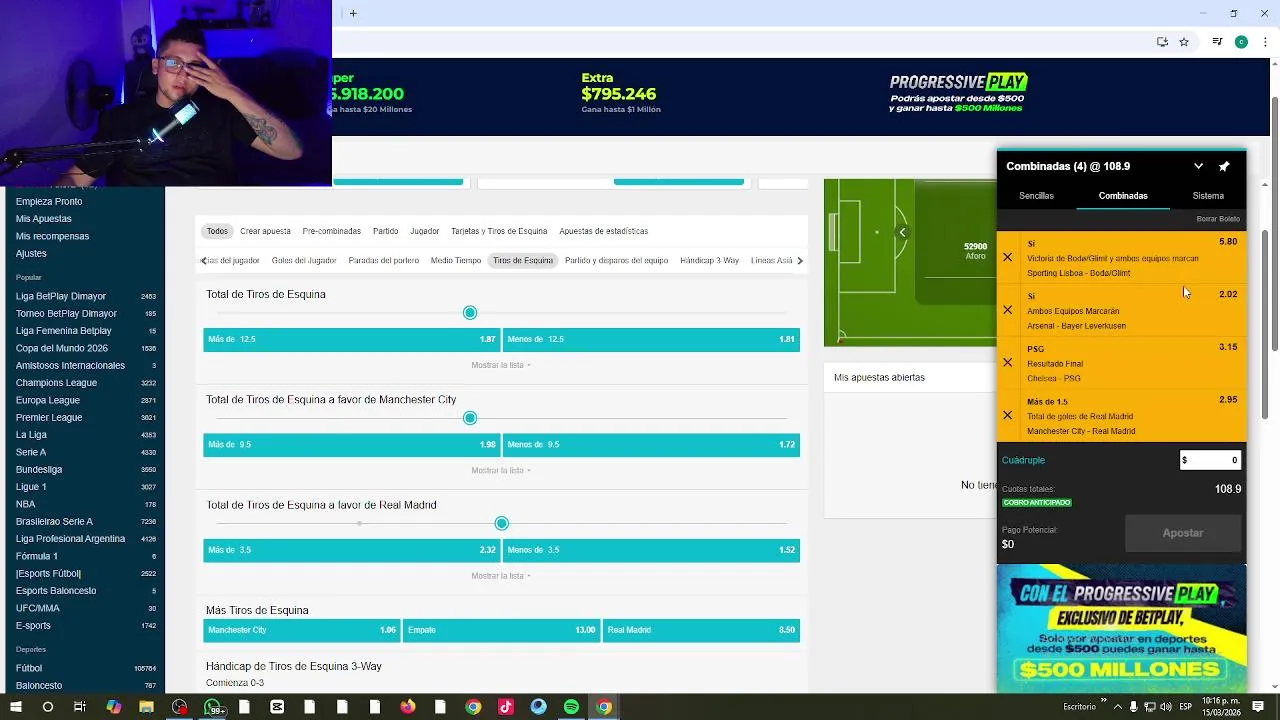Open the Windows notification center icon
Screen dimensions: 1280x720
pos(1260,707)
